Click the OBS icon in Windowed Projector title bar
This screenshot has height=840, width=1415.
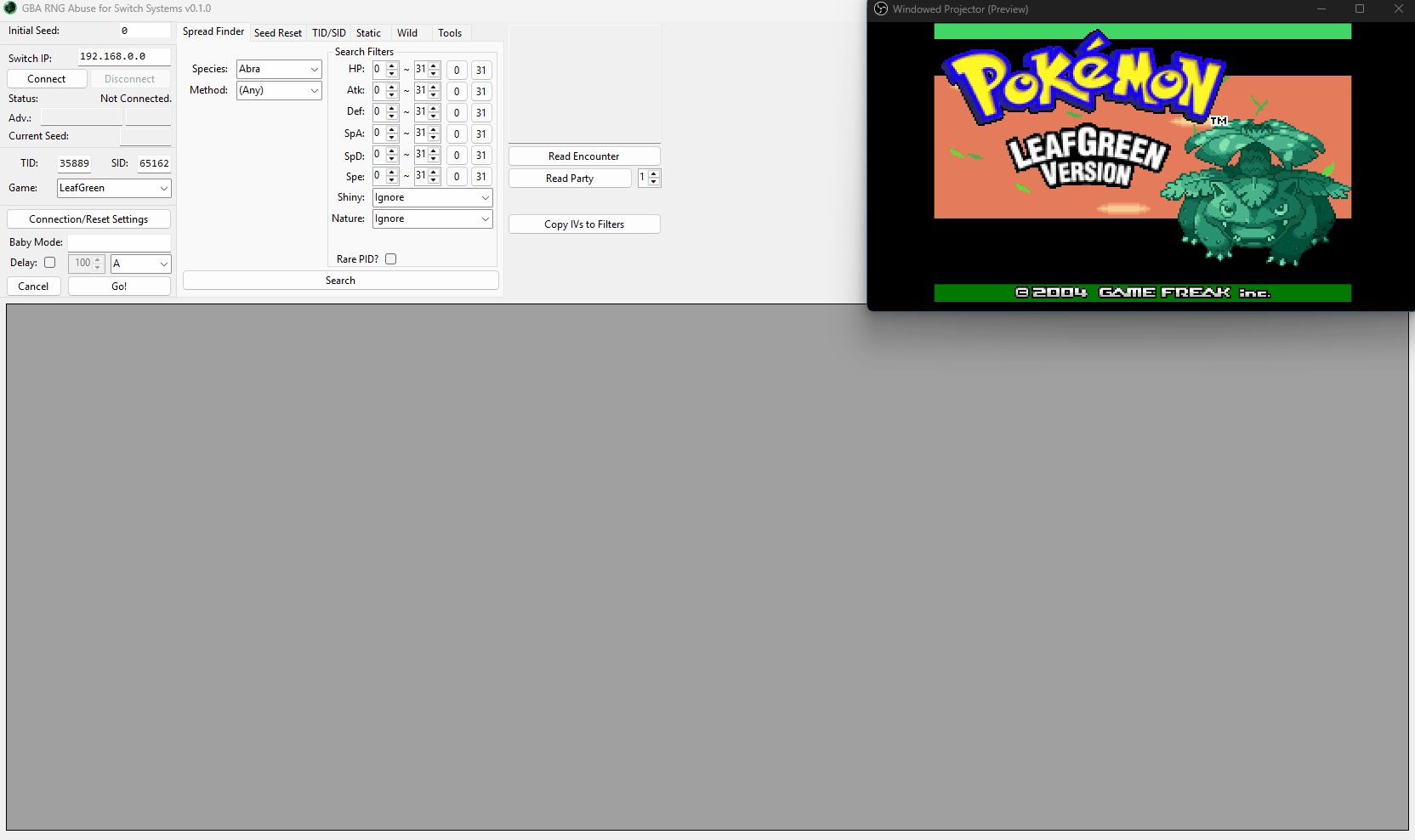pyautogui.click(x=881, y=9)
